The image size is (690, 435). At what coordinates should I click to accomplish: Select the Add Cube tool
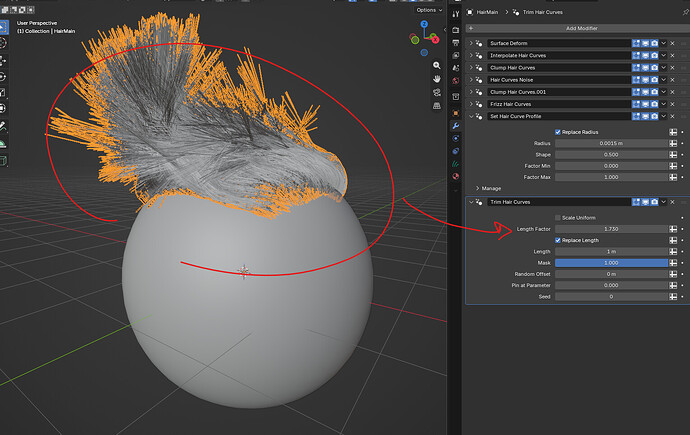coord(3,161)
